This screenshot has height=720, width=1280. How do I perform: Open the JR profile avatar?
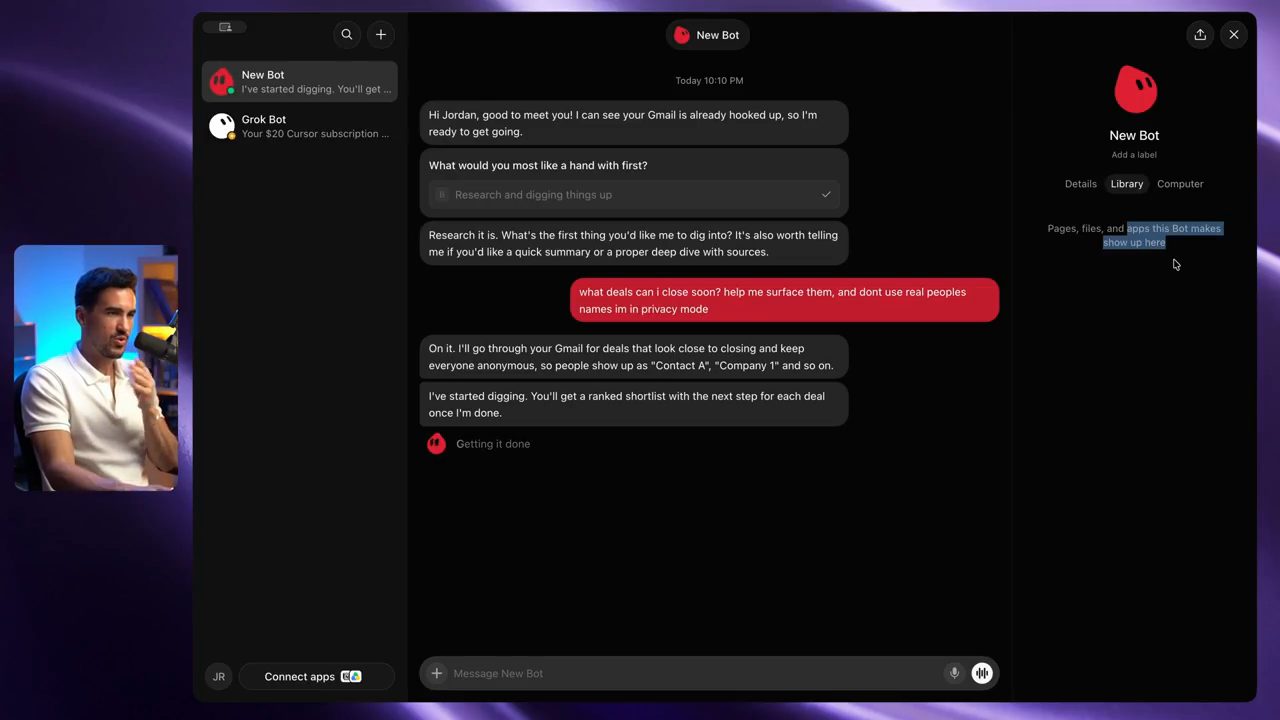point(219,677)
